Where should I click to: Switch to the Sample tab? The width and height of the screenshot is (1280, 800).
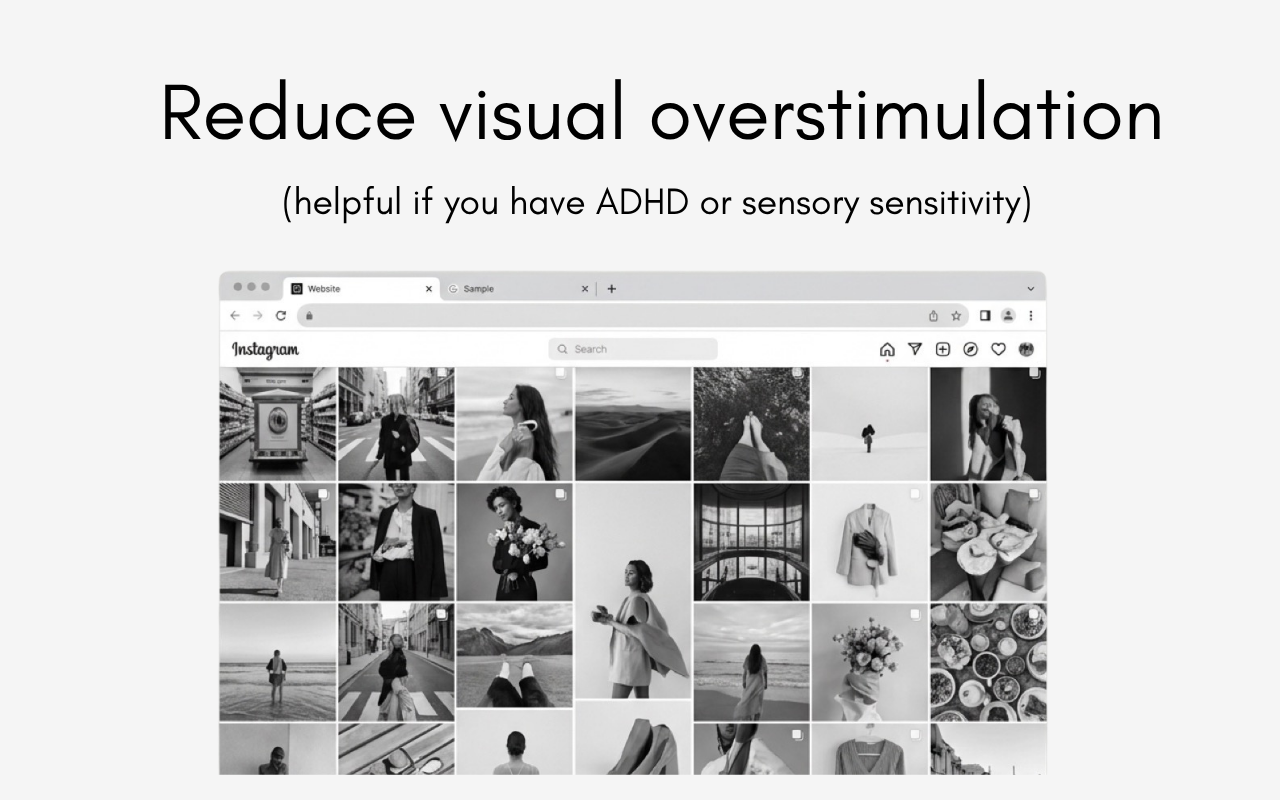point(517,289)
